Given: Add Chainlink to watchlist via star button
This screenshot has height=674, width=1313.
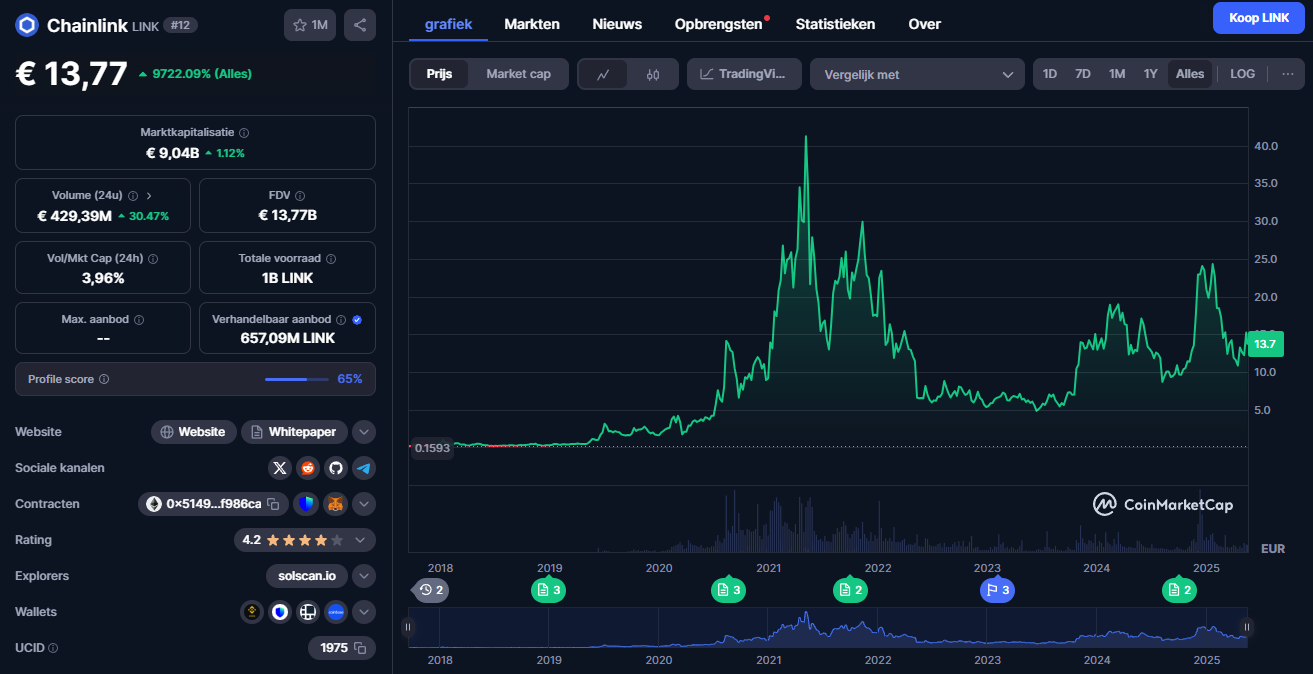Looking at the screenshot, I should 310,25.
